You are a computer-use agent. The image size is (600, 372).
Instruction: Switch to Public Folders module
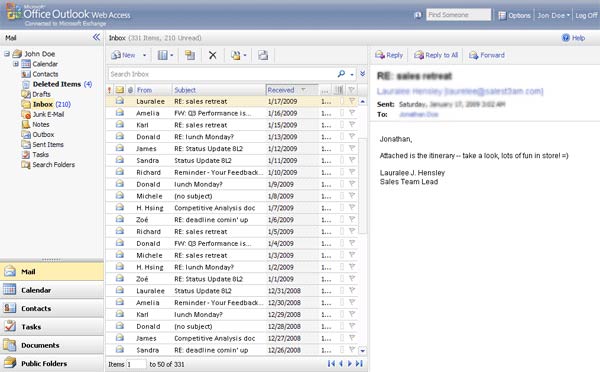(52, 363)
